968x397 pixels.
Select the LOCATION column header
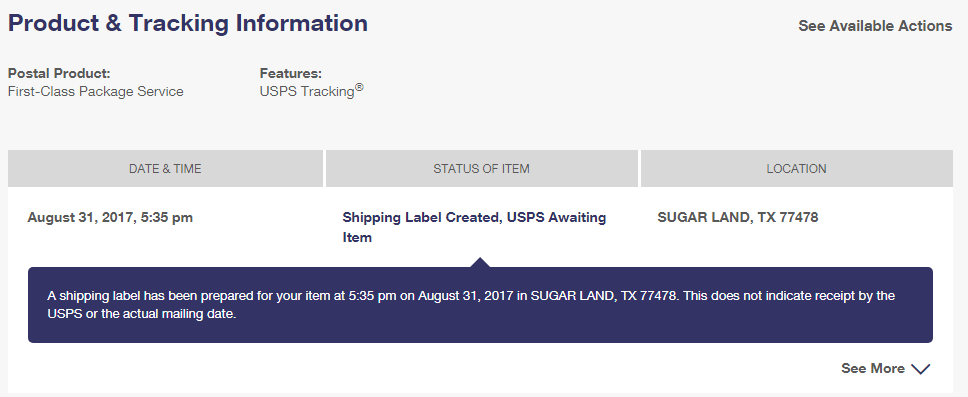796,169
